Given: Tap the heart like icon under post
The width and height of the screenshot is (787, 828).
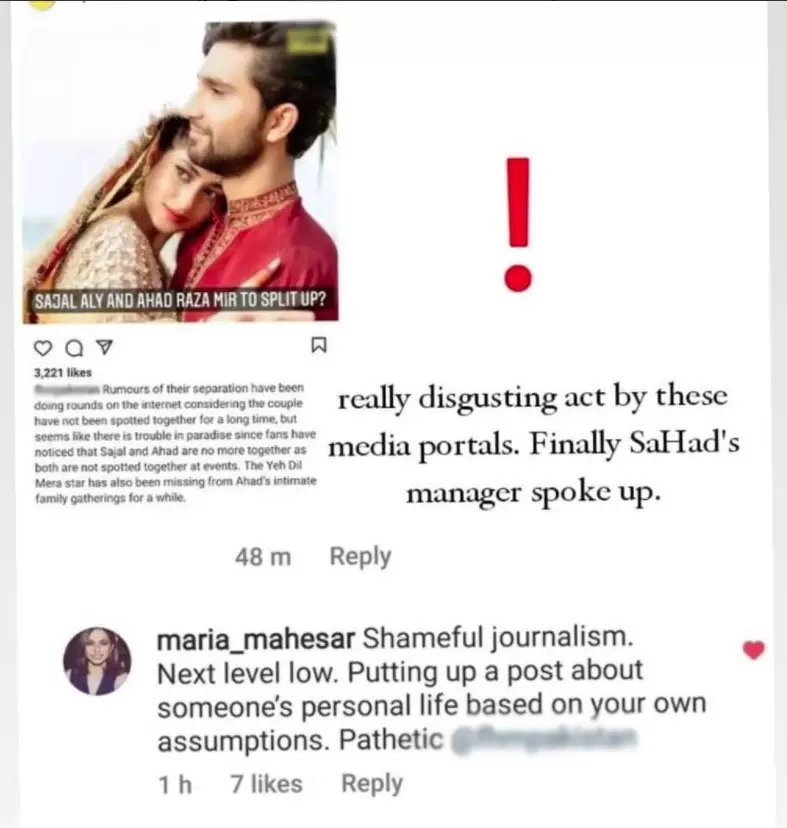Looking at the screenshot, I should 43,349.
